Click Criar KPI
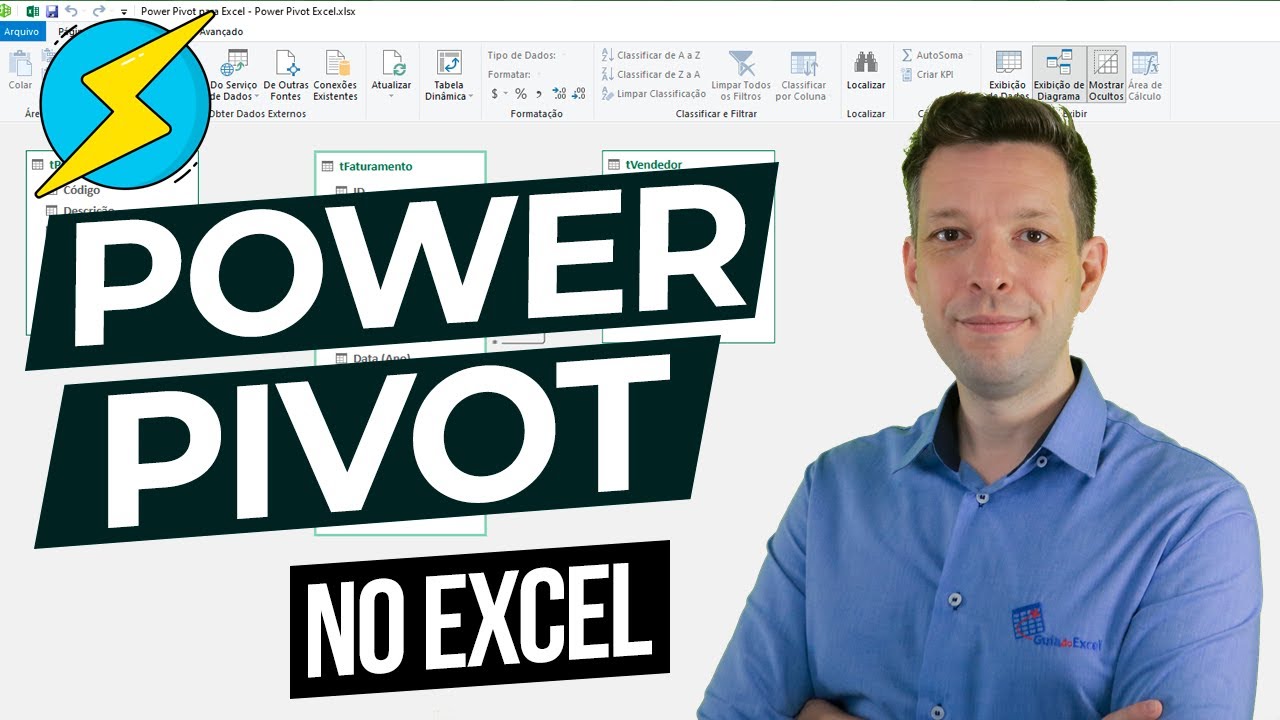Image resolution: width=1280 pixels, height=720 pixels. coord(927,75)
